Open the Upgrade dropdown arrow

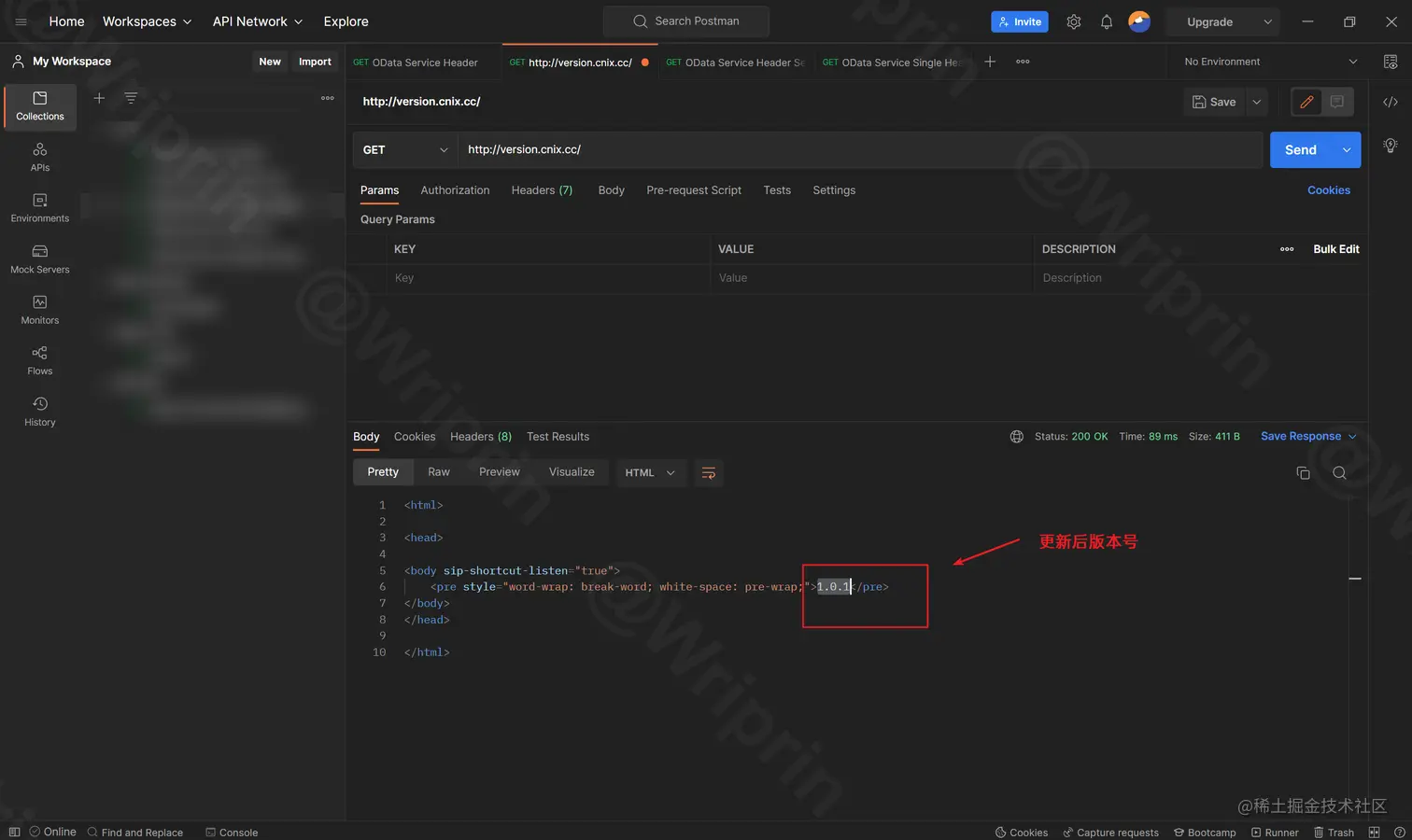[1267, 21]
